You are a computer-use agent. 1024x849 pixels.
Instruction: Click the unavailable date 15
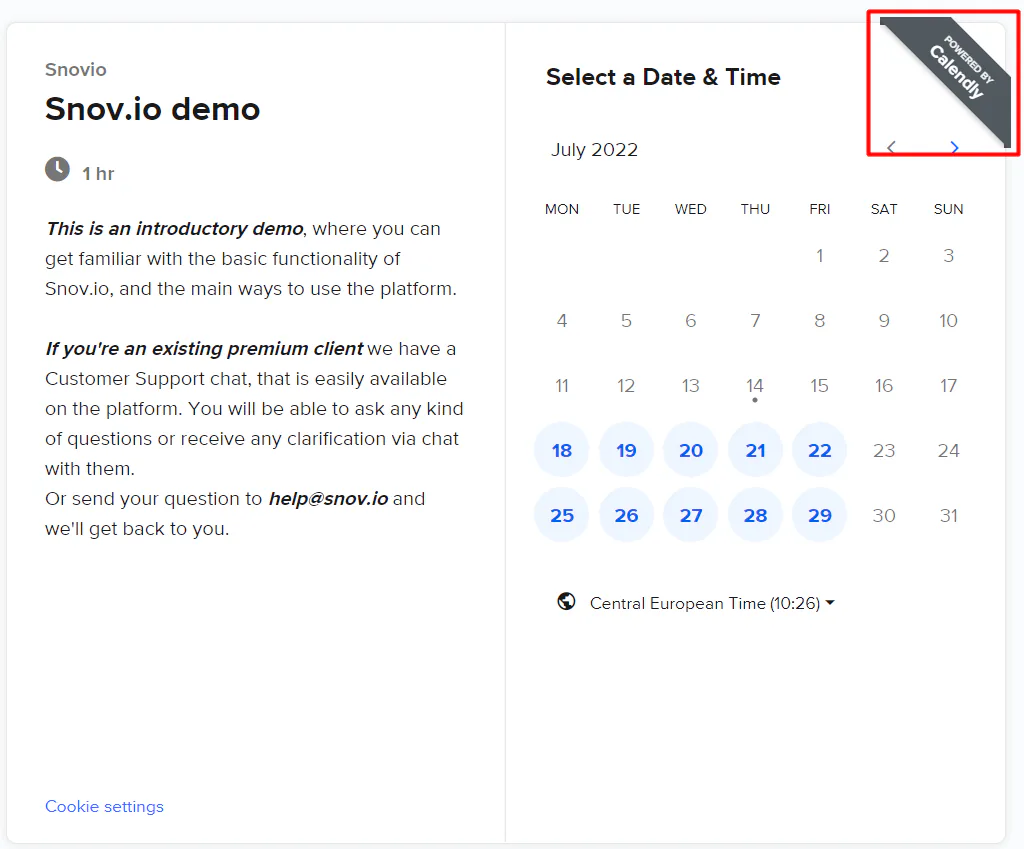pyautogui.click(x=820, y=385)
